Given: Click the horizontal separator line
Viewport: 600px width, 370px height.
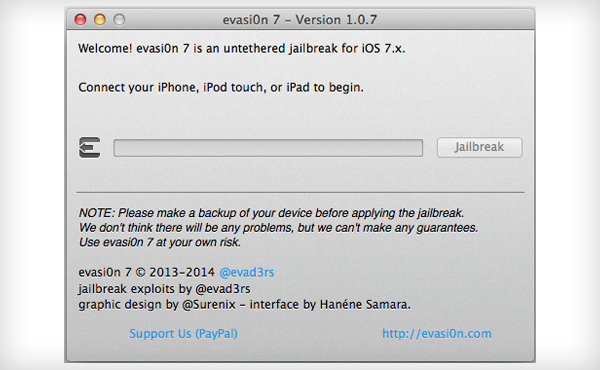Looking at the screenshot, I should pos(300,192).
